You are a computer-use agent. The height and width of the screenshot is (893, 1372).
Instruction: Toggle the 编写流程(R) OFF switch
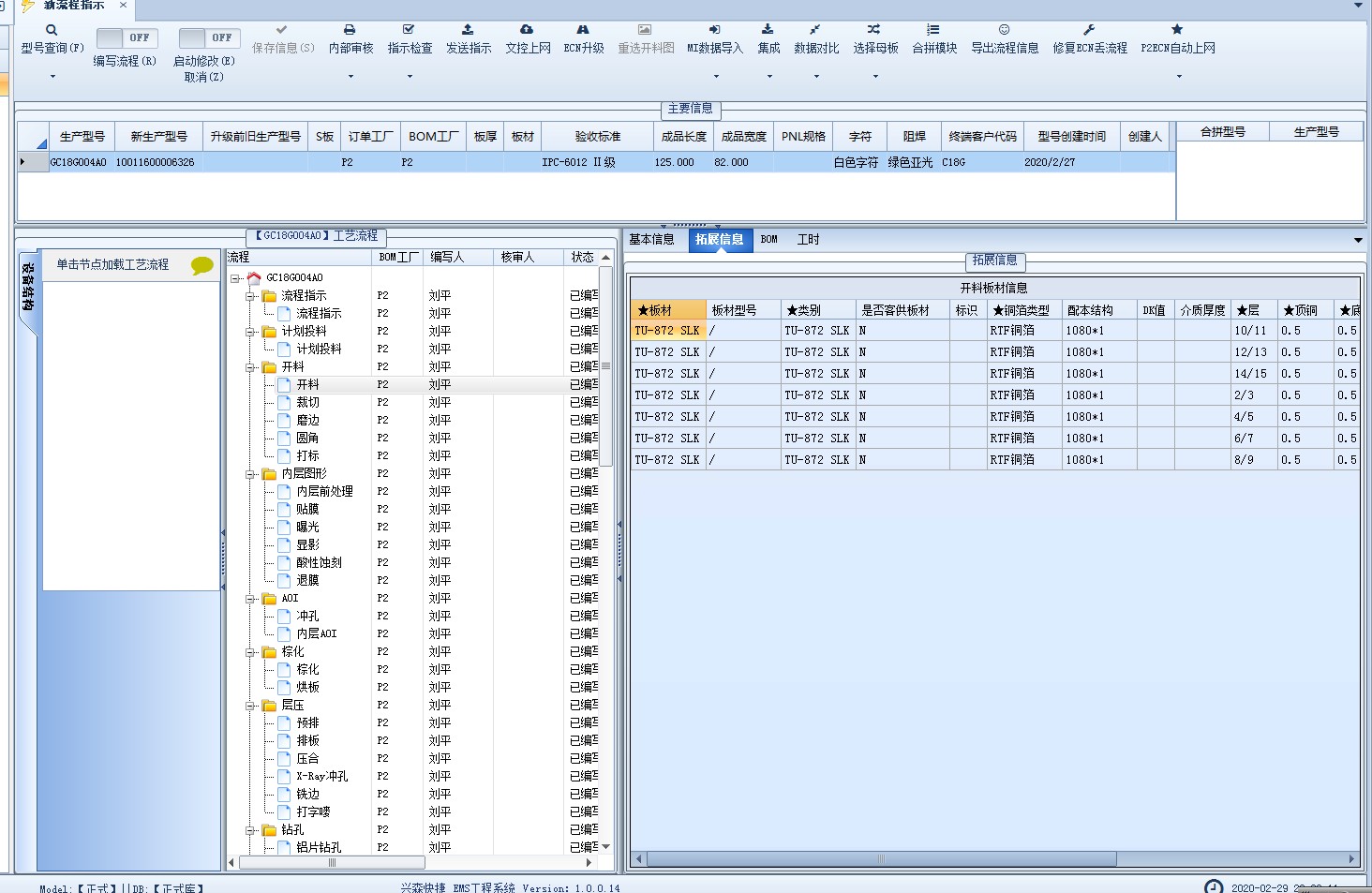point(127,37)
